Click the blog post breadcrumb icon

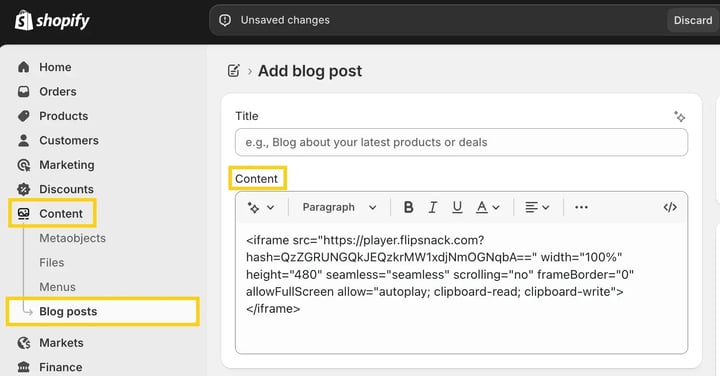(234, 71)
